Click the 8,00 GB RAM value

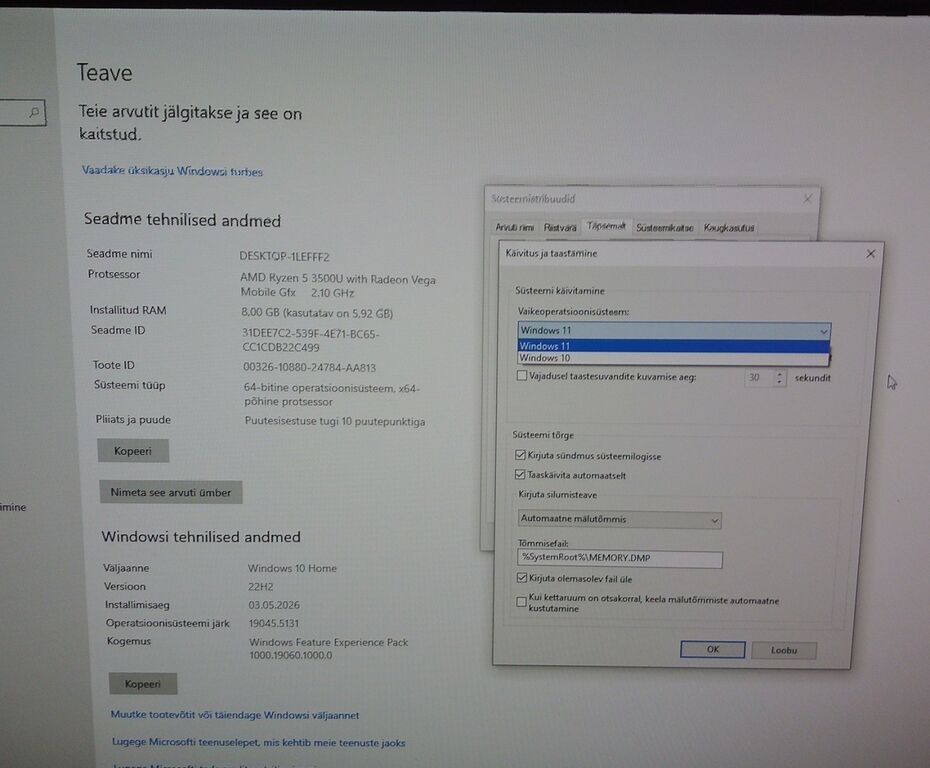(x=317, y=313)
